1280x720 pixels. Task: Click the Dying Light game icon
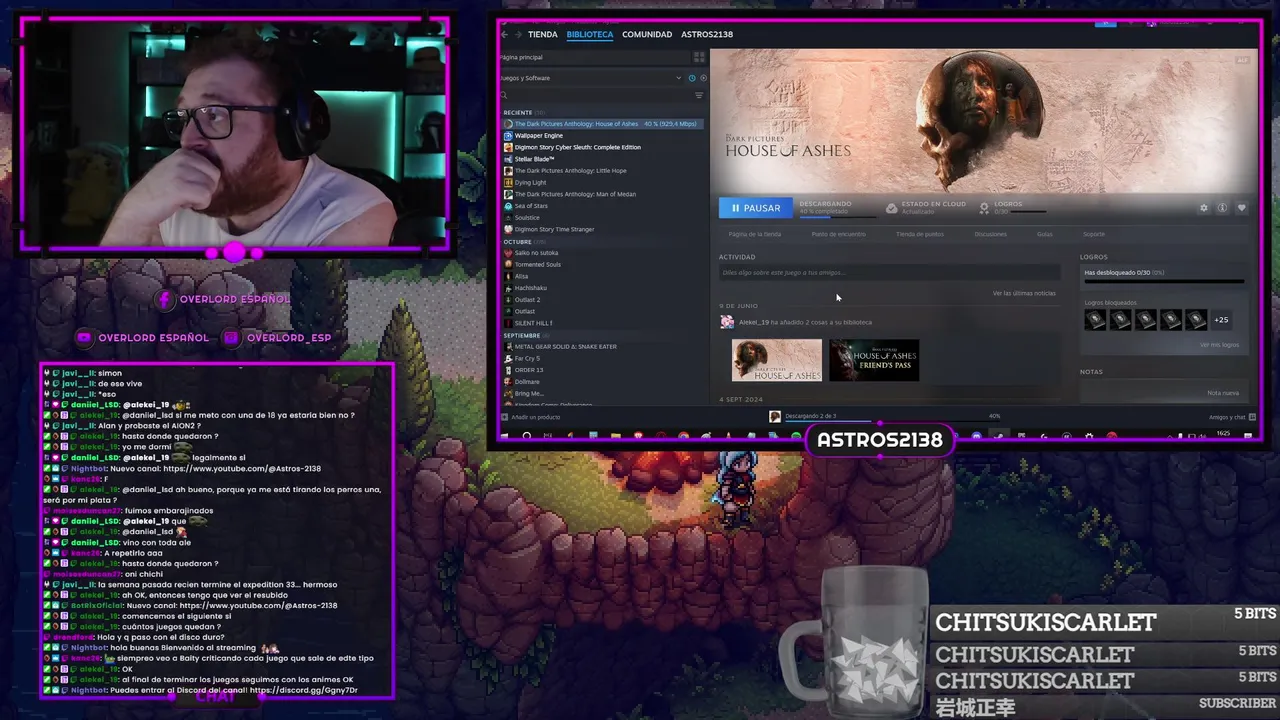(x=508, y=182)
